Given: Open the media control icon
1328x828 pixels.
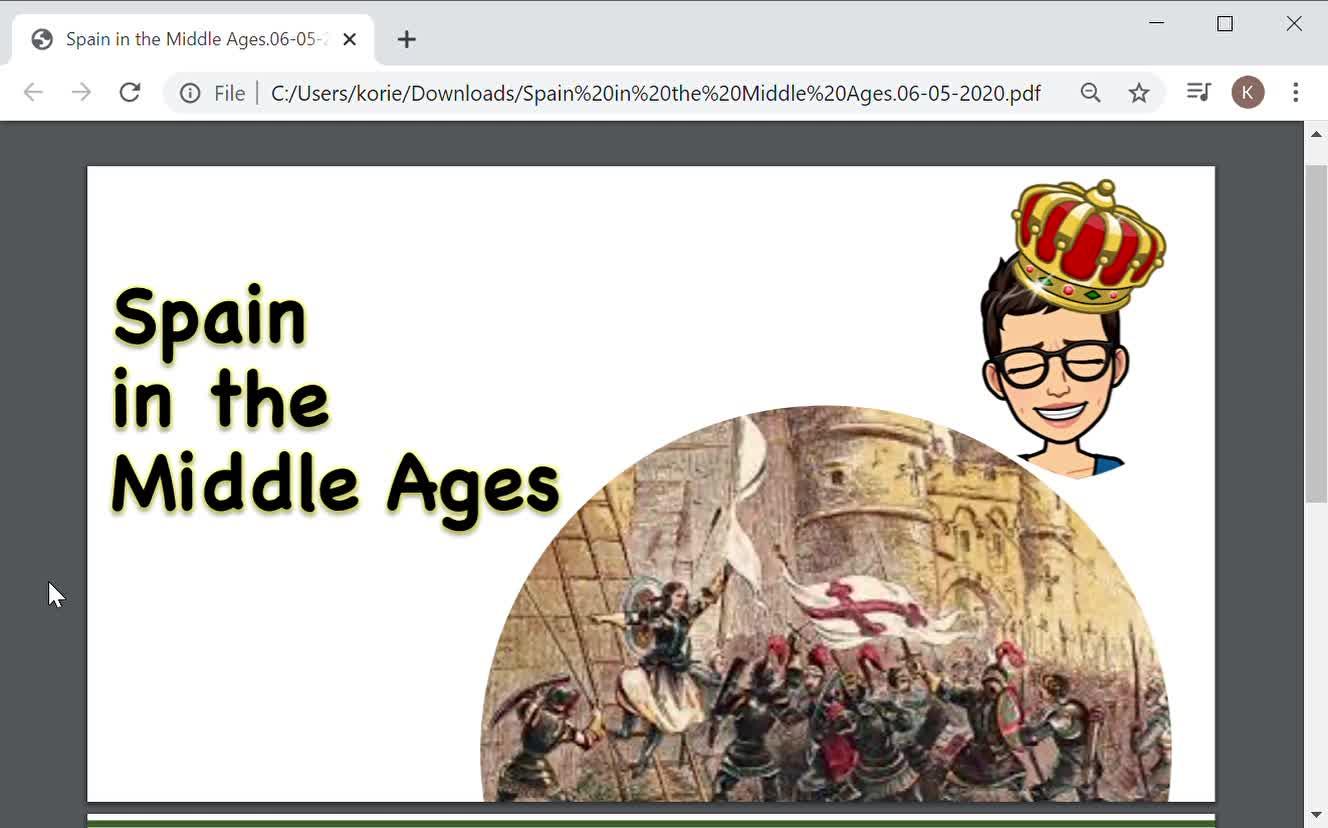Looking at the screenshot, I should pos(1198,93).
